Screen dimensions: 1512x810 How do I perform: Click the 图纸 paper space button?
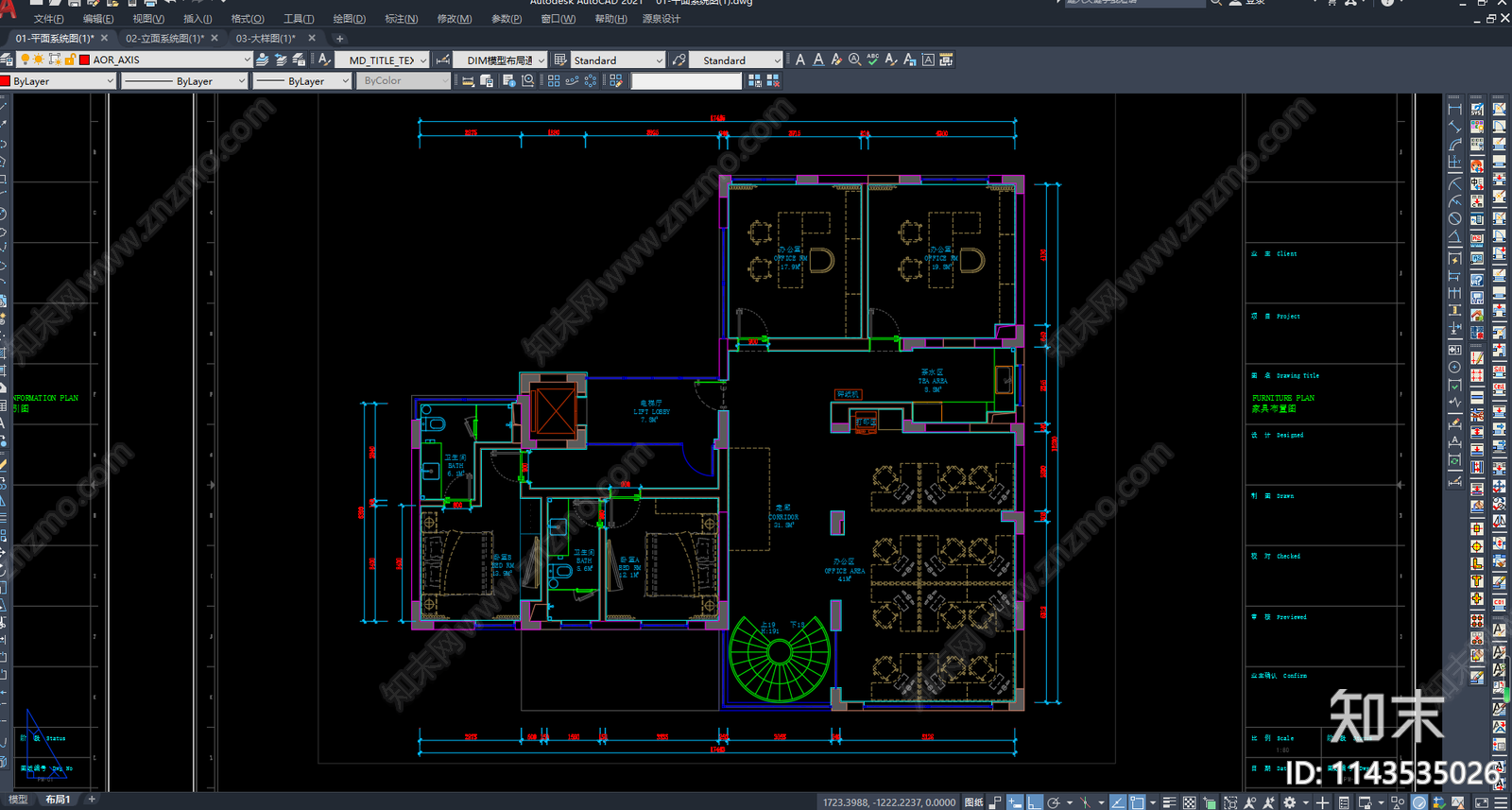973,802
